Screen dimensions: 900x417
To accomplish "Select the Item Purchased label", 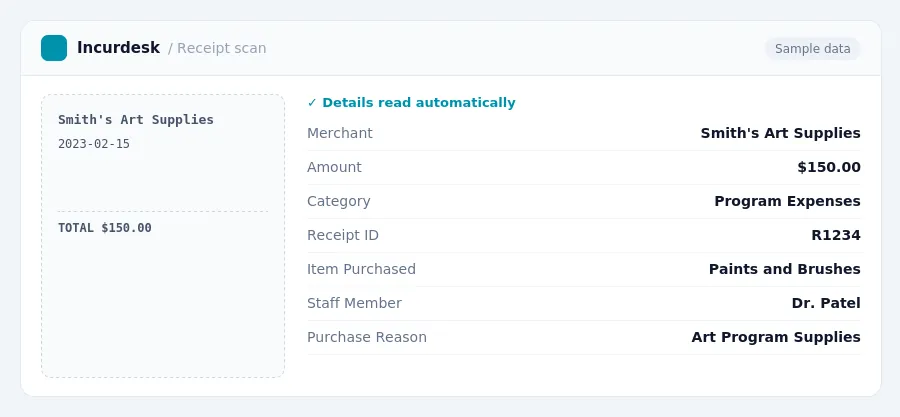I will 361,269.
